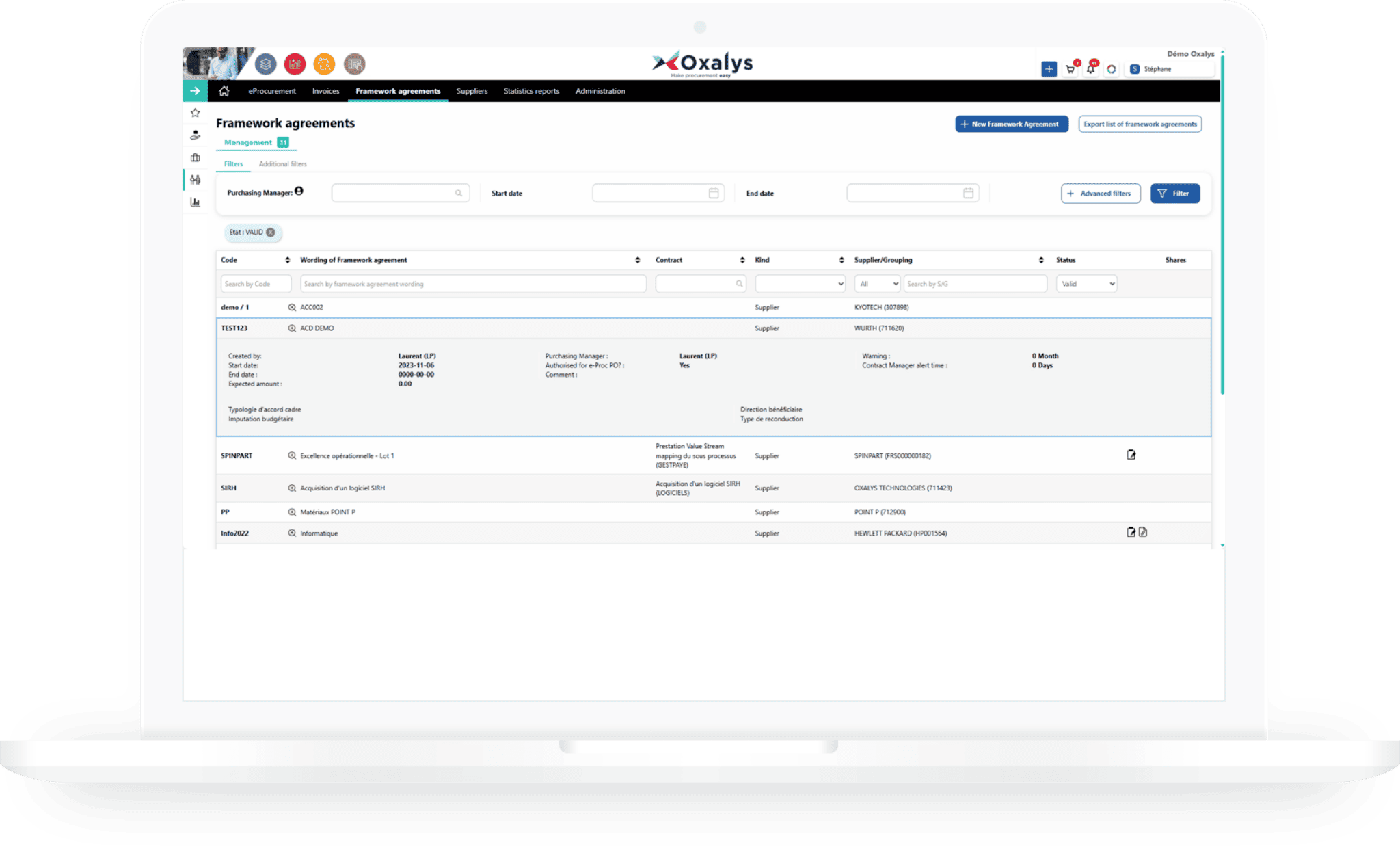Screen dimensions: 1400x846
Task: Switch to the Additional filters tab
Action: 282,164
